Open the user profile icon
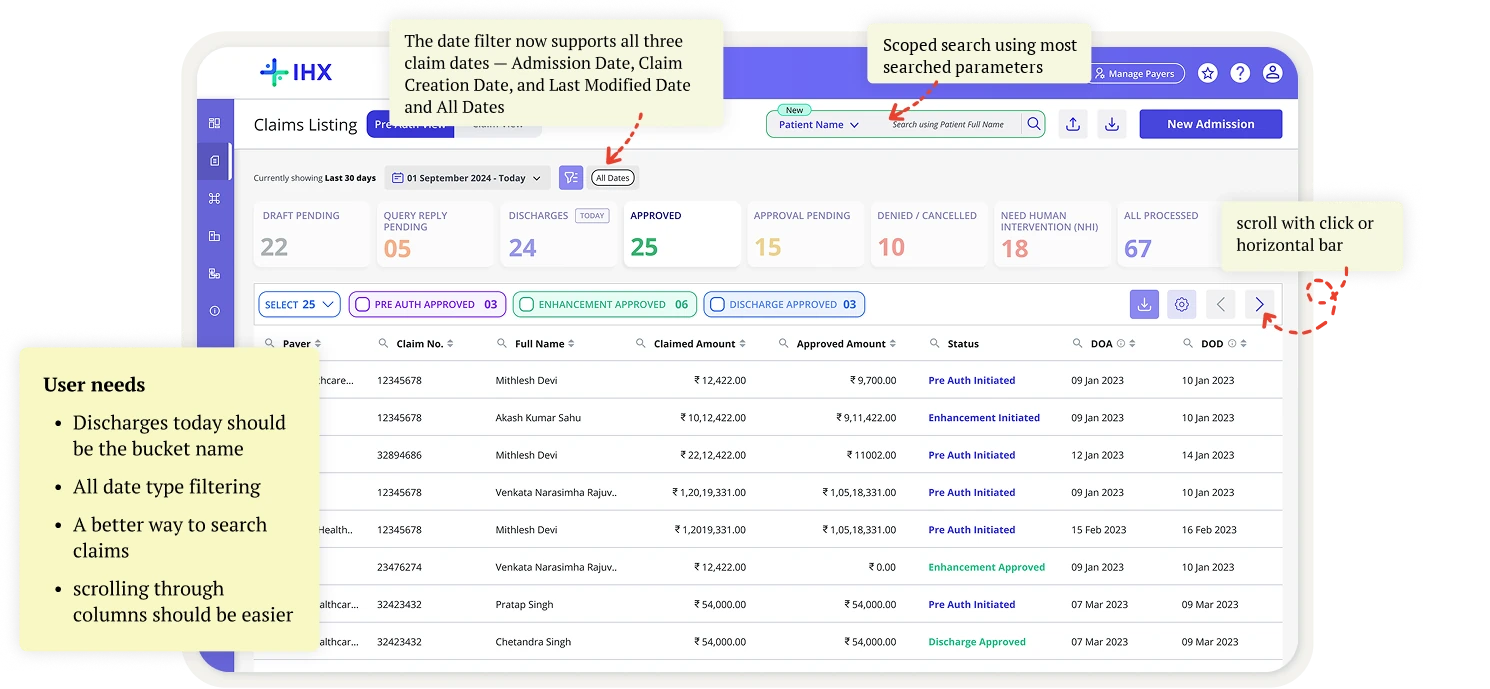This screenshot has height=689, width=1490. click(1272, 73)
